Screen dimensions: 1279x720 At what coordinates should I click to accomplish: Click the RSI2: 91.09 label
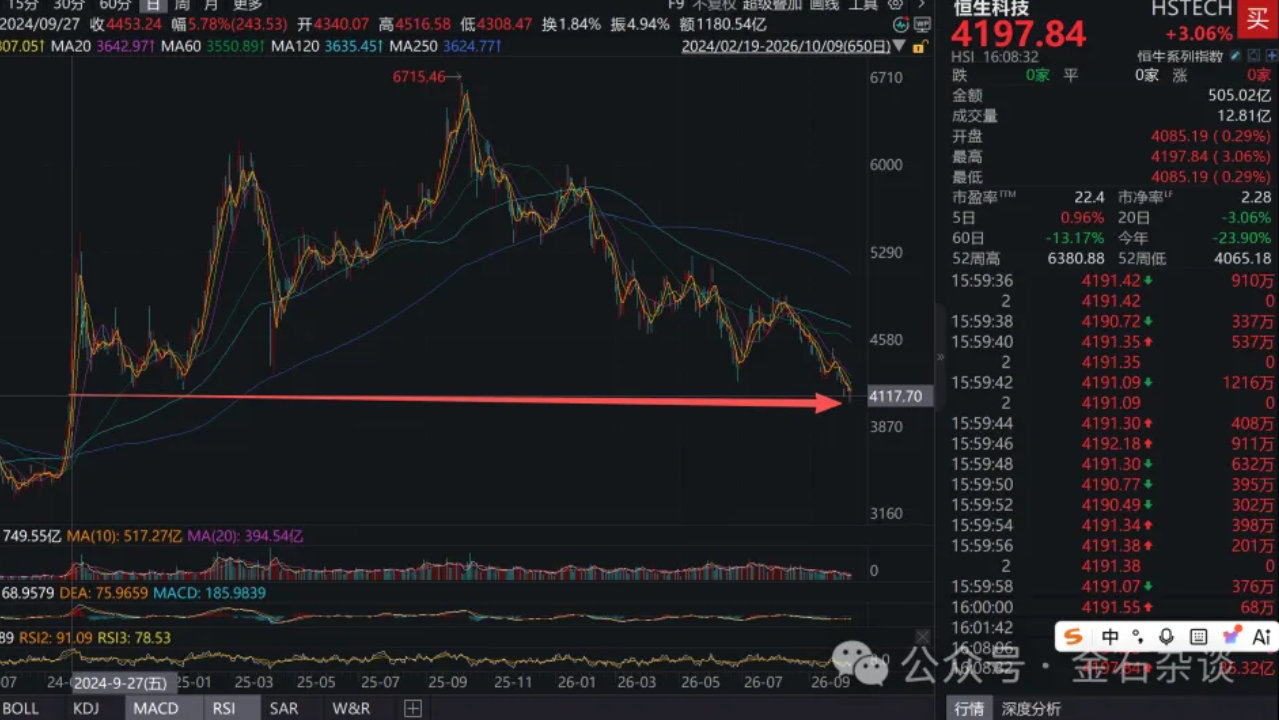coord(54,637)
